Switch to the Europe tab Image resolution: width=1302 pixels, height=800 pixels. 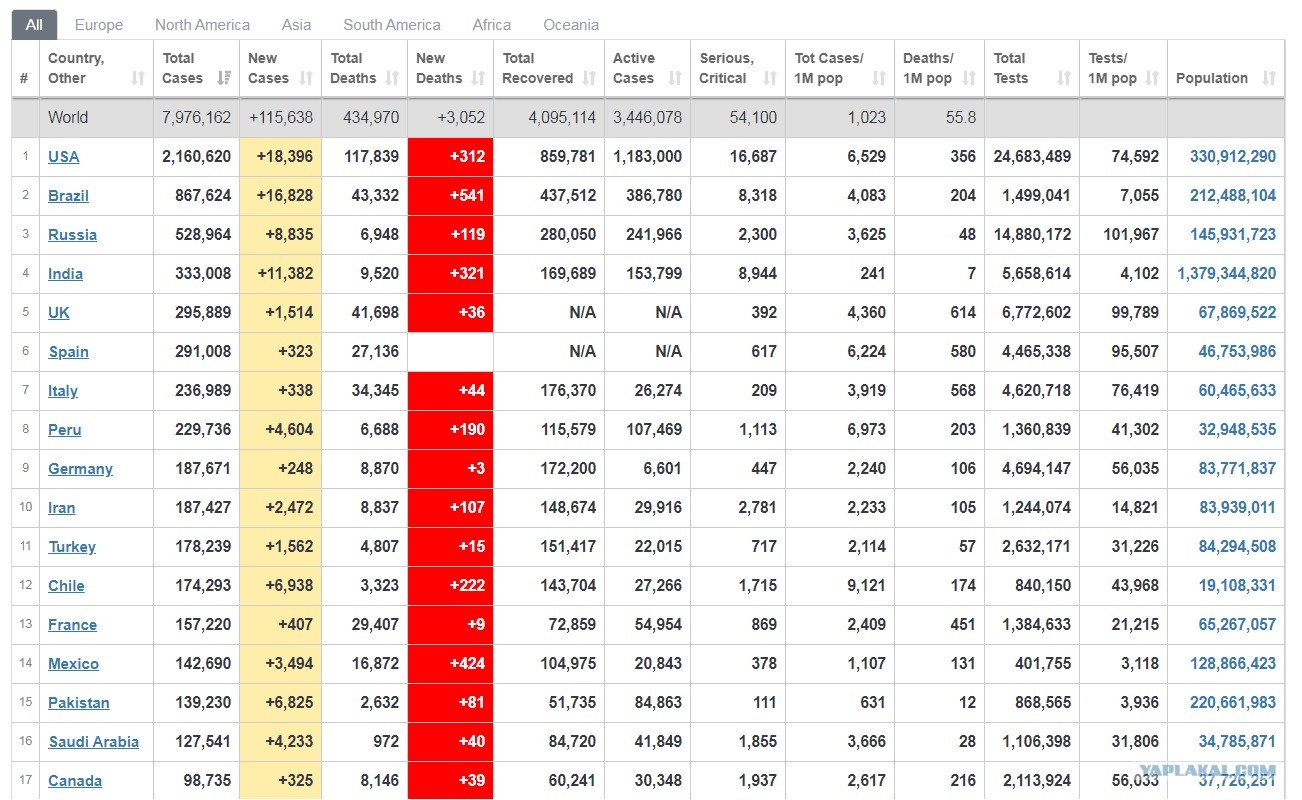pyautogui.click(x=99, y=25)
